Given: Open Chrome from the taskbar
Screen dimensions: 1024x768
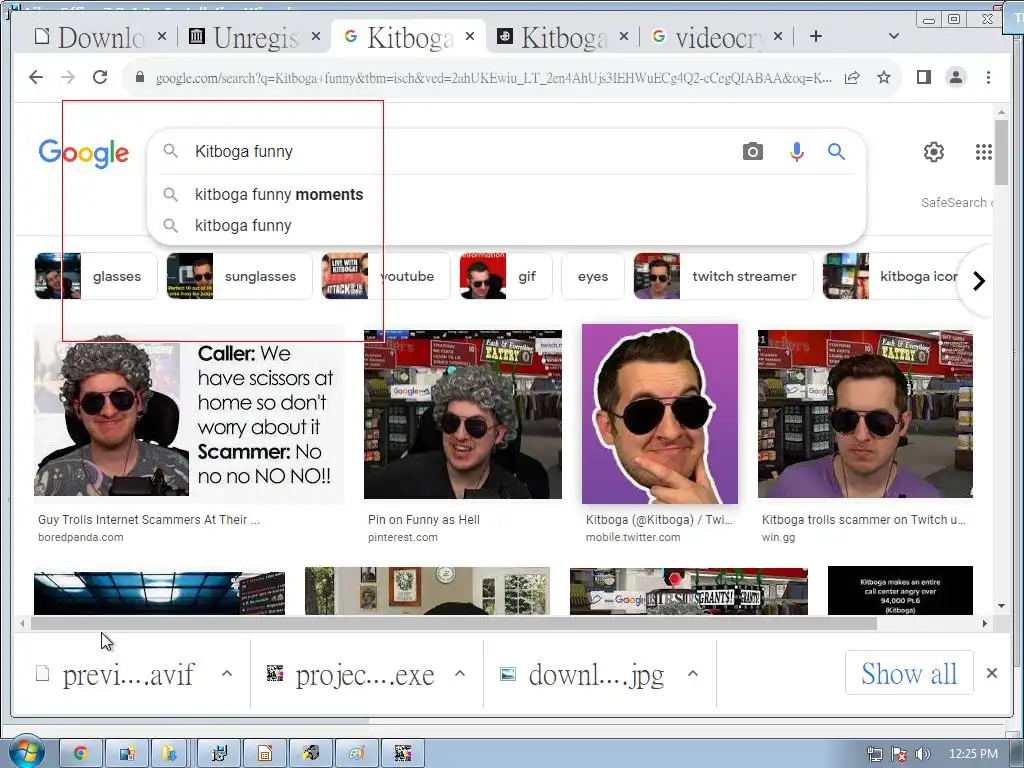Looking at the screenshot, I should (81, 754).
